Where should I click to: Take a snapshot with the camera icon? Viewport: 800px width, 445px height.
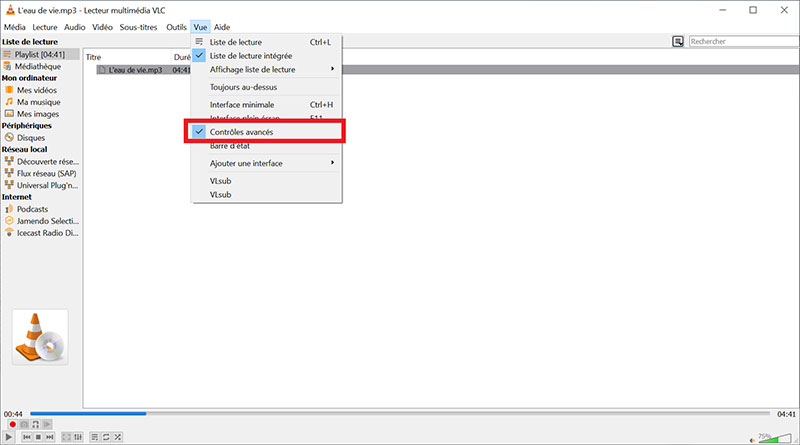coord(25,424)
